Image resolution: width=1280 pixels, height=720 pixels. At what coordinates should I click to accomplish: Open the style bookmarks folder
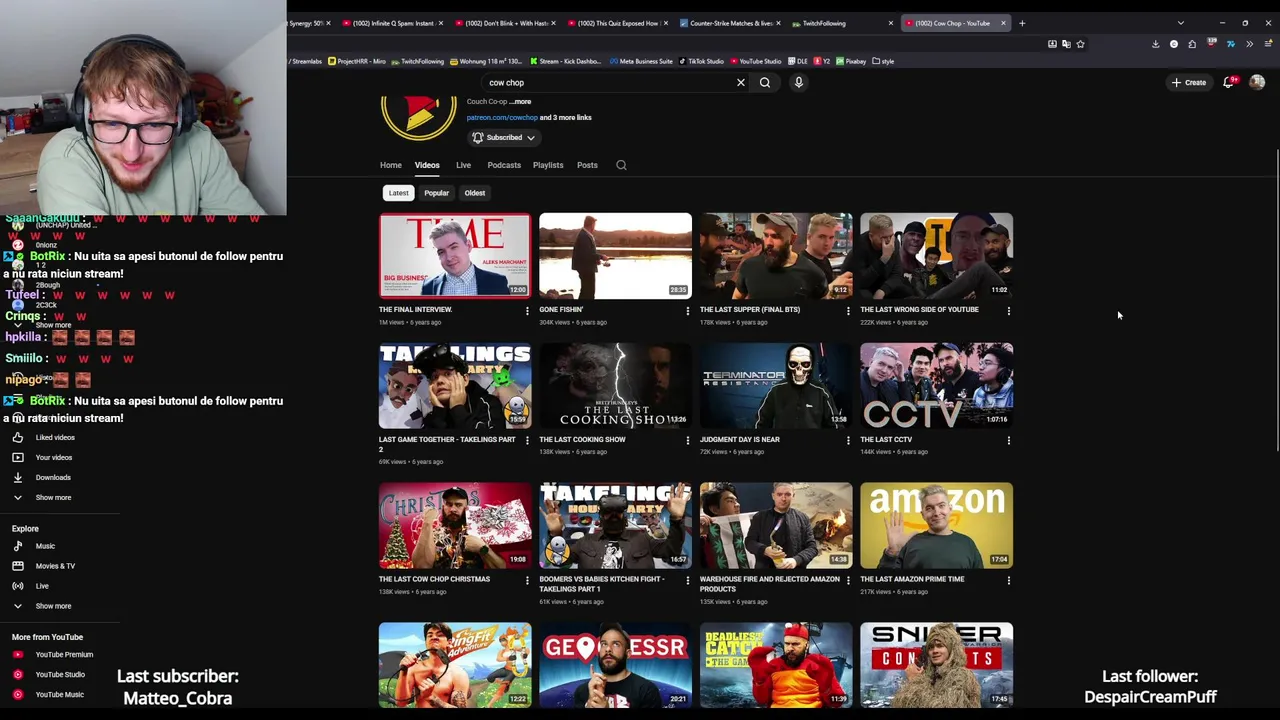pos(883,61)
